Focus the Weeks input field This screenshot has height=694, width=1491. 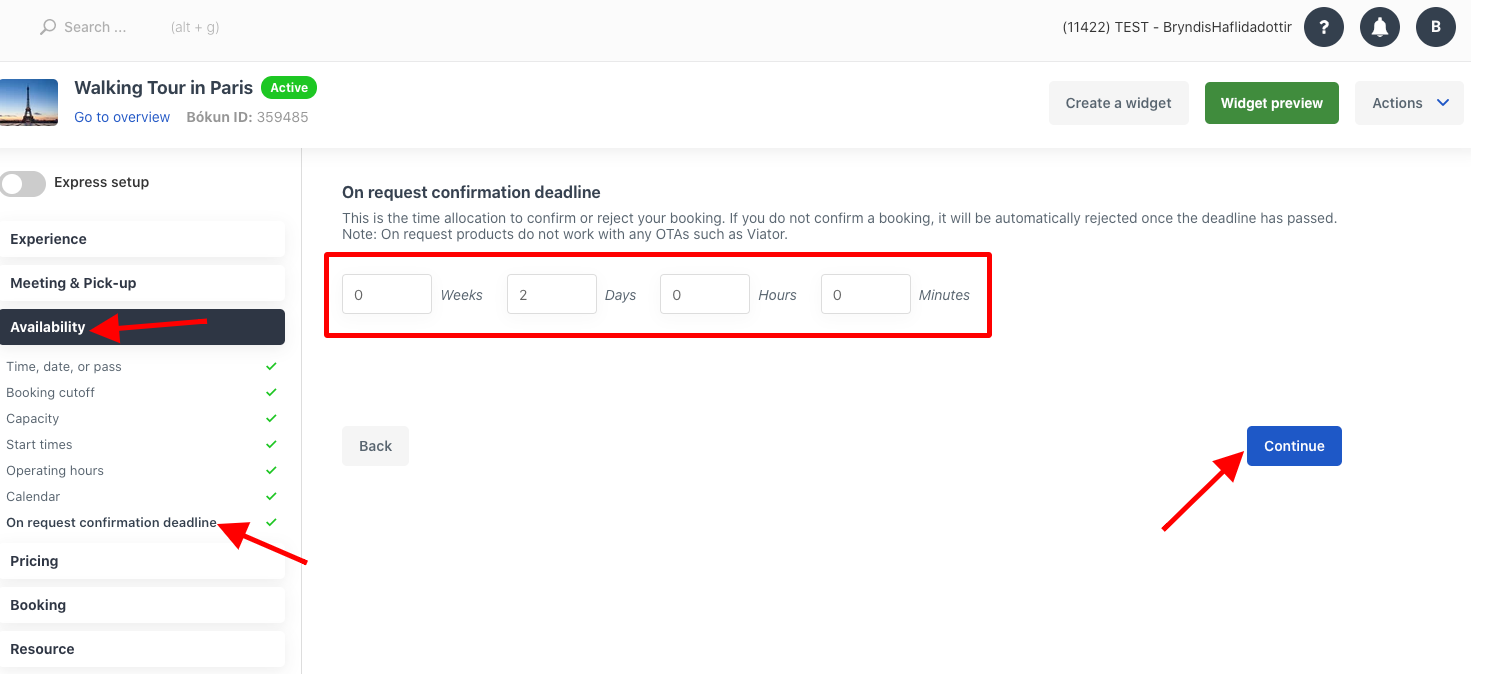(x=387, y=294)
